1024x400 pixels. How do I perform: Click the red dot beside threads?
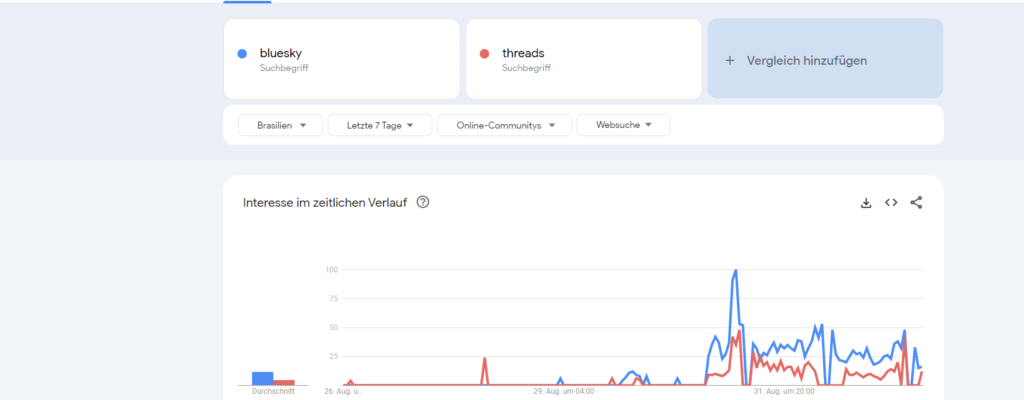(x=485, y=54)
